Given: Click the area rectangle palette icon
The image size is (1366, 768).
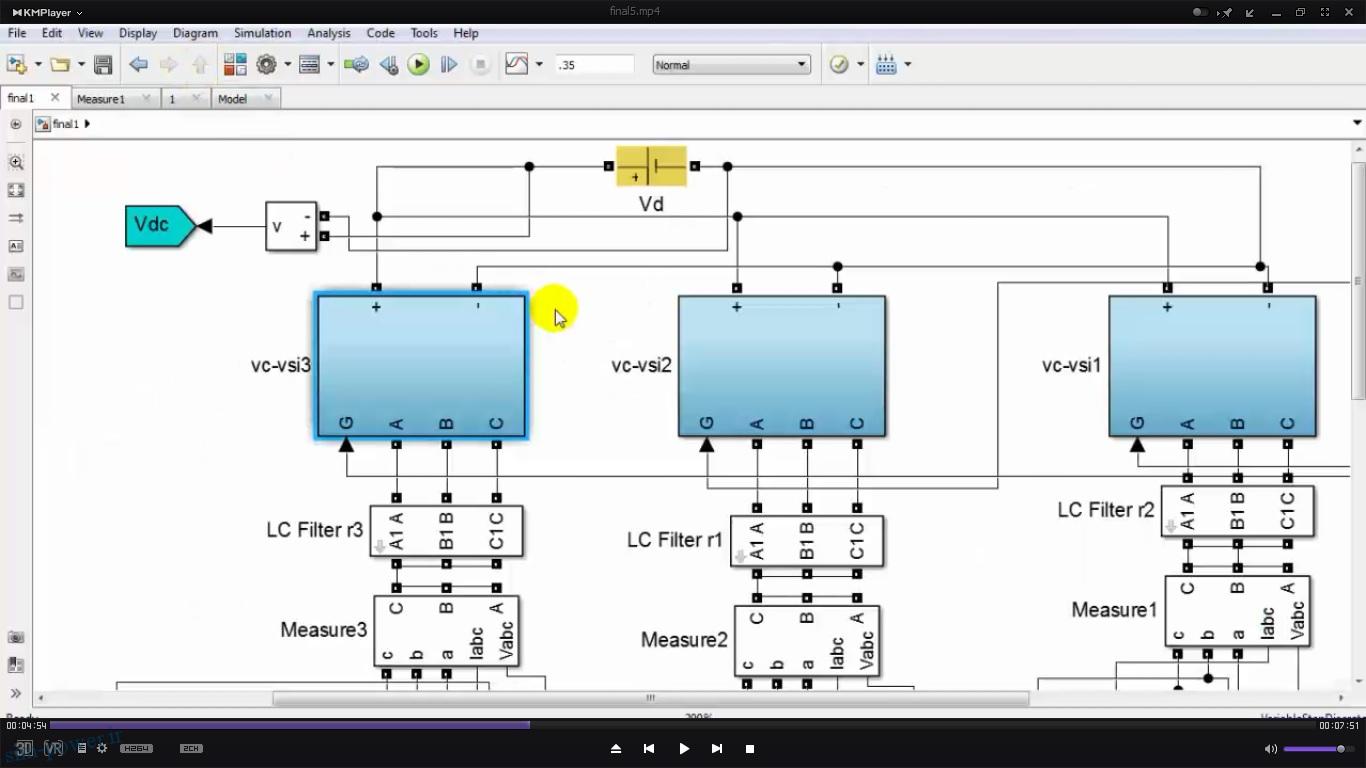Looking at the screenshot, I should pos(16,302).
